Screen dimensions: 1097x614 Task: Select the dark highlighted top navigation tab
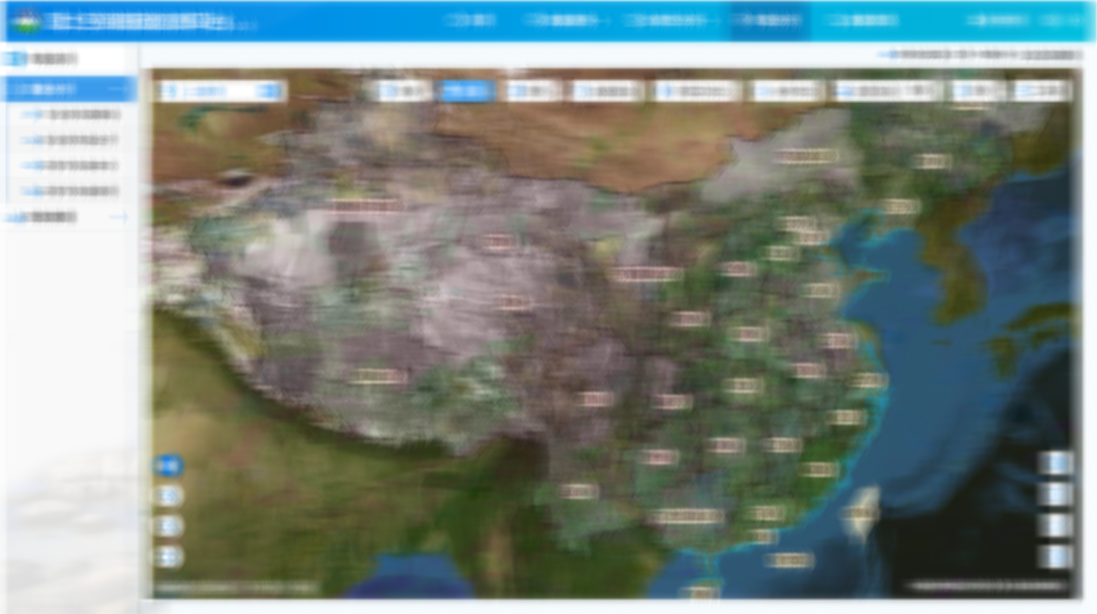pyautogui.click(x=768, y=20)
